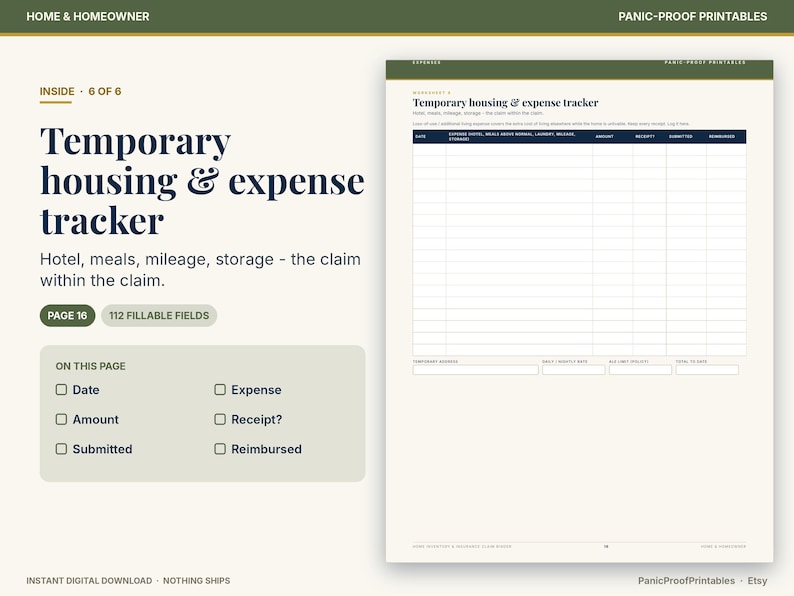This screenshot has width=794, height=596.
Task: Click the PanicProofPrintables · Etsy footer text
Action: click(702, 580)
